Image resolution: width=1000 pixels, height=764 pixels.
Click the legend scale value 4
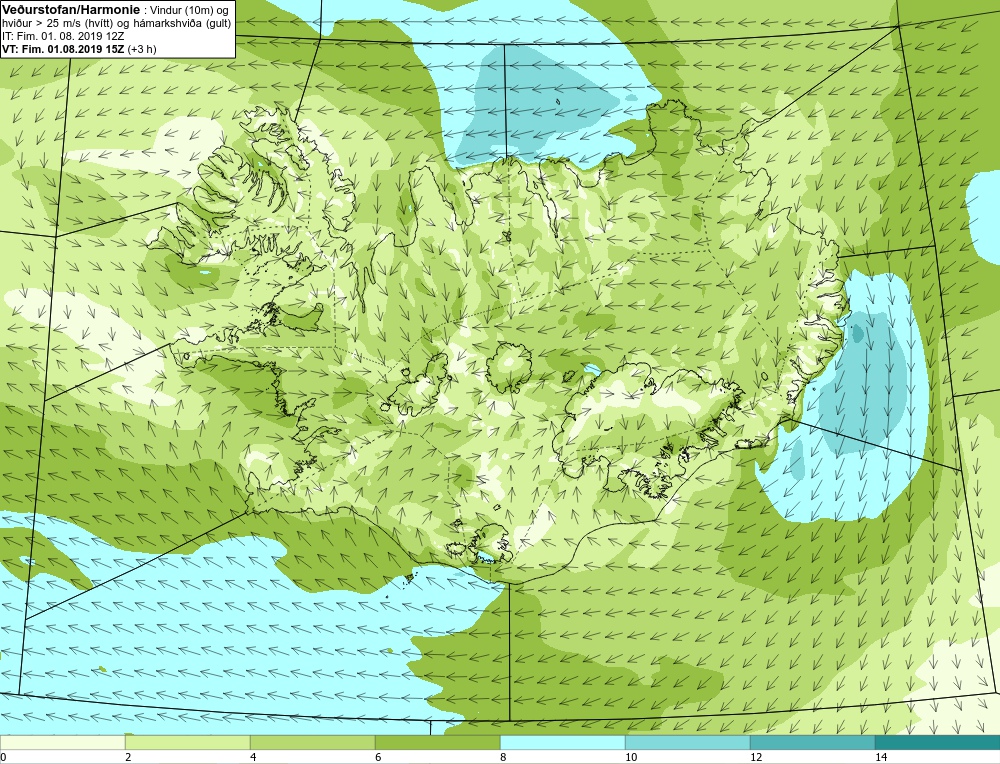(x=253, y=757)
